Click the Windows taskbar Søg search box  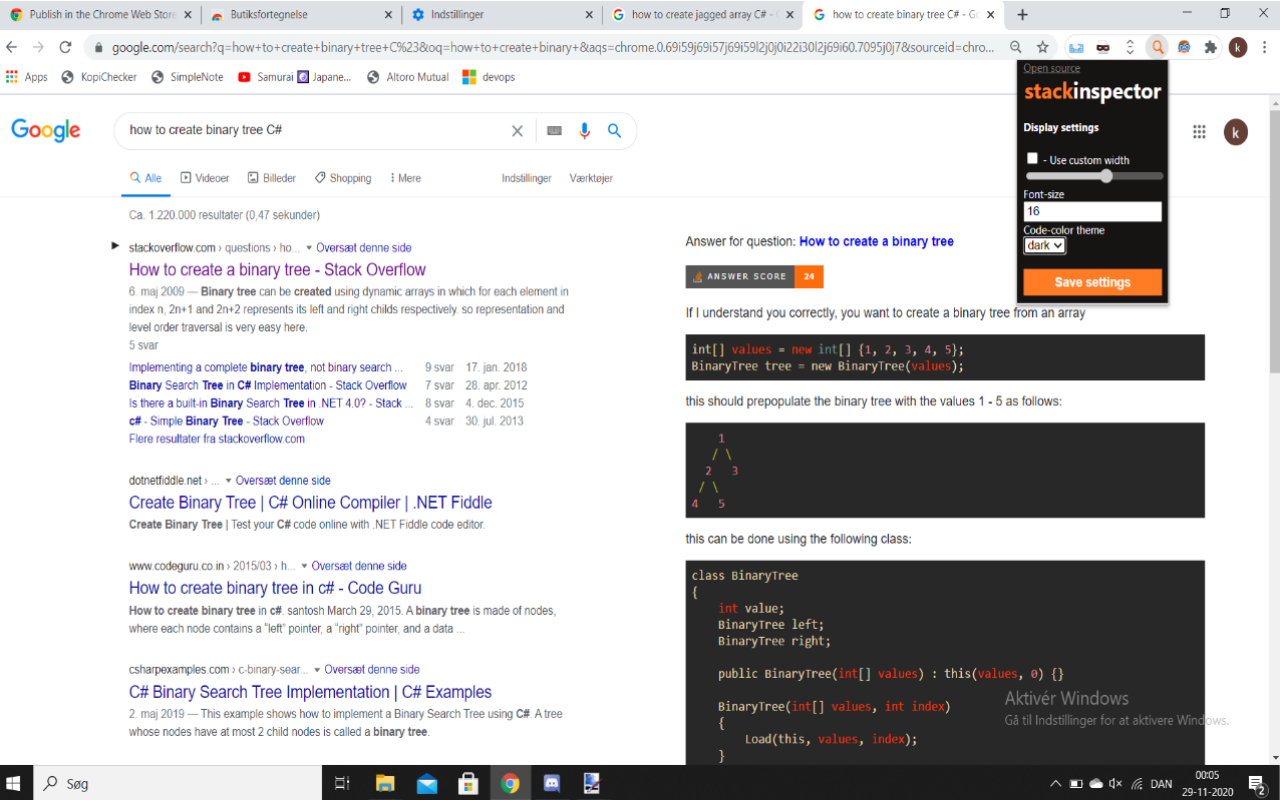click(x=178, y=783)
